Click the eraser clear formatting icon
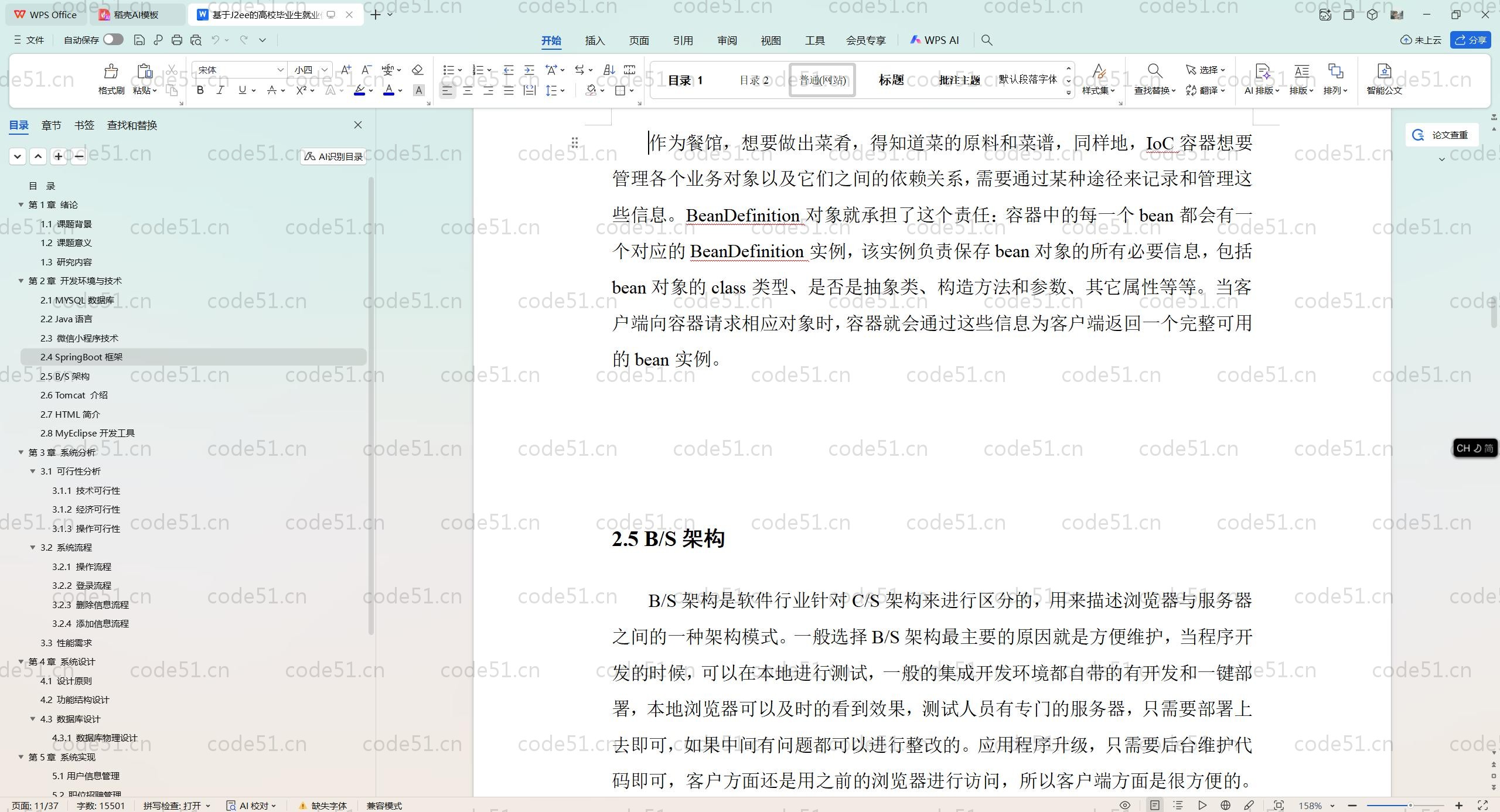Screen dimensions: 1500x812 pos(417,70)
